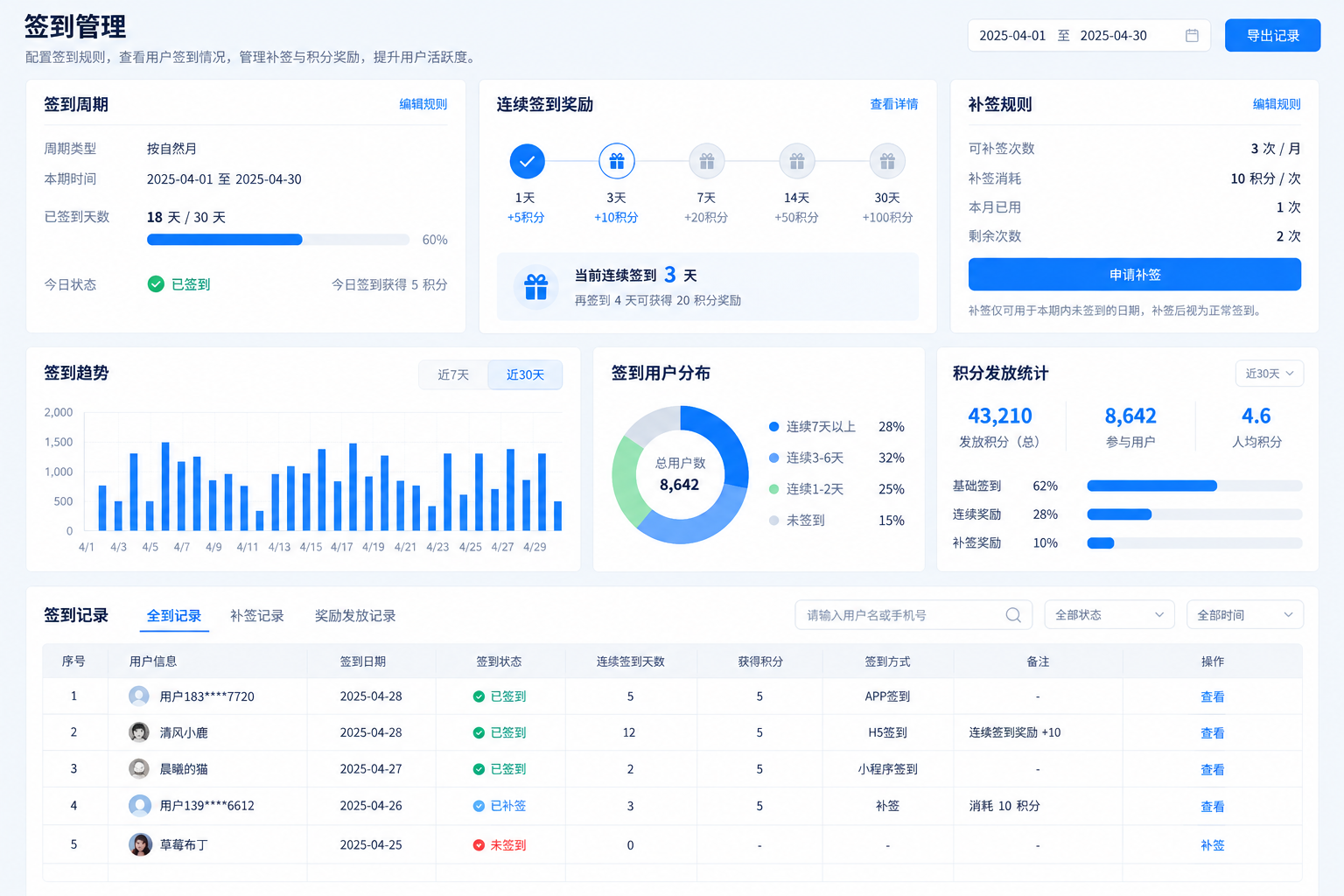Click avatar of 清风小鹿

(x=139, y=732)
